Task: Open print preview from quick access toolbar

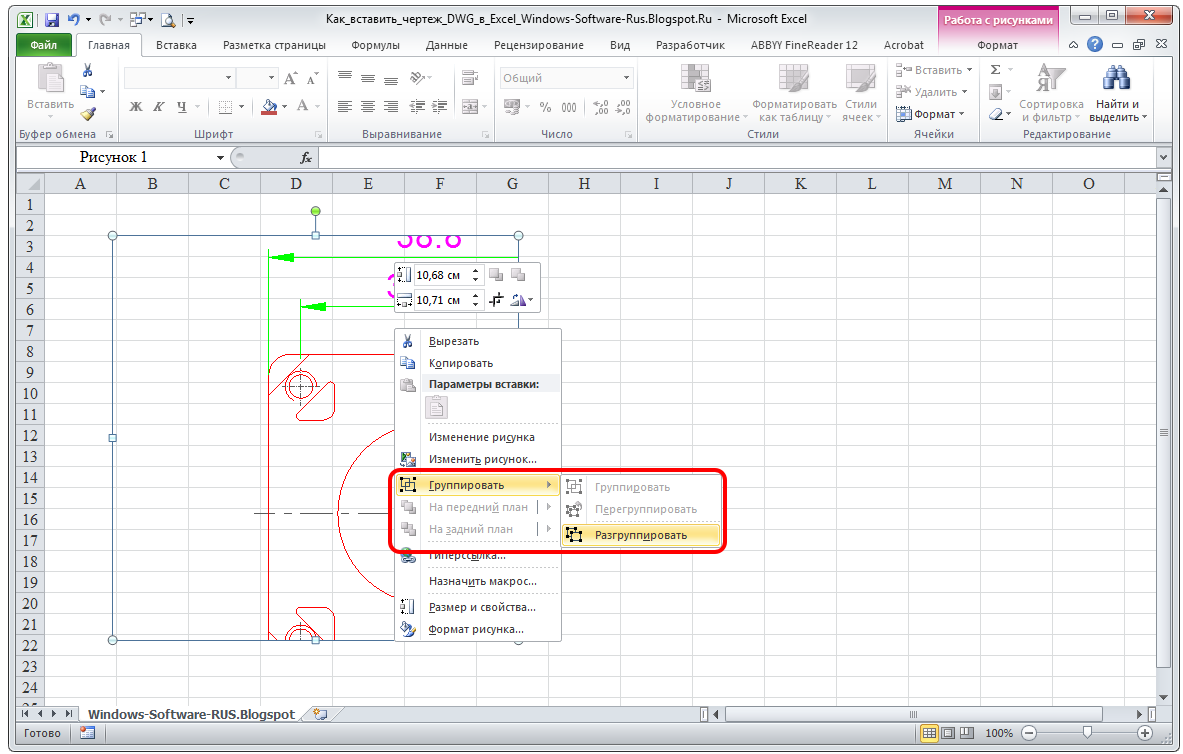Action: click(167, 20)
